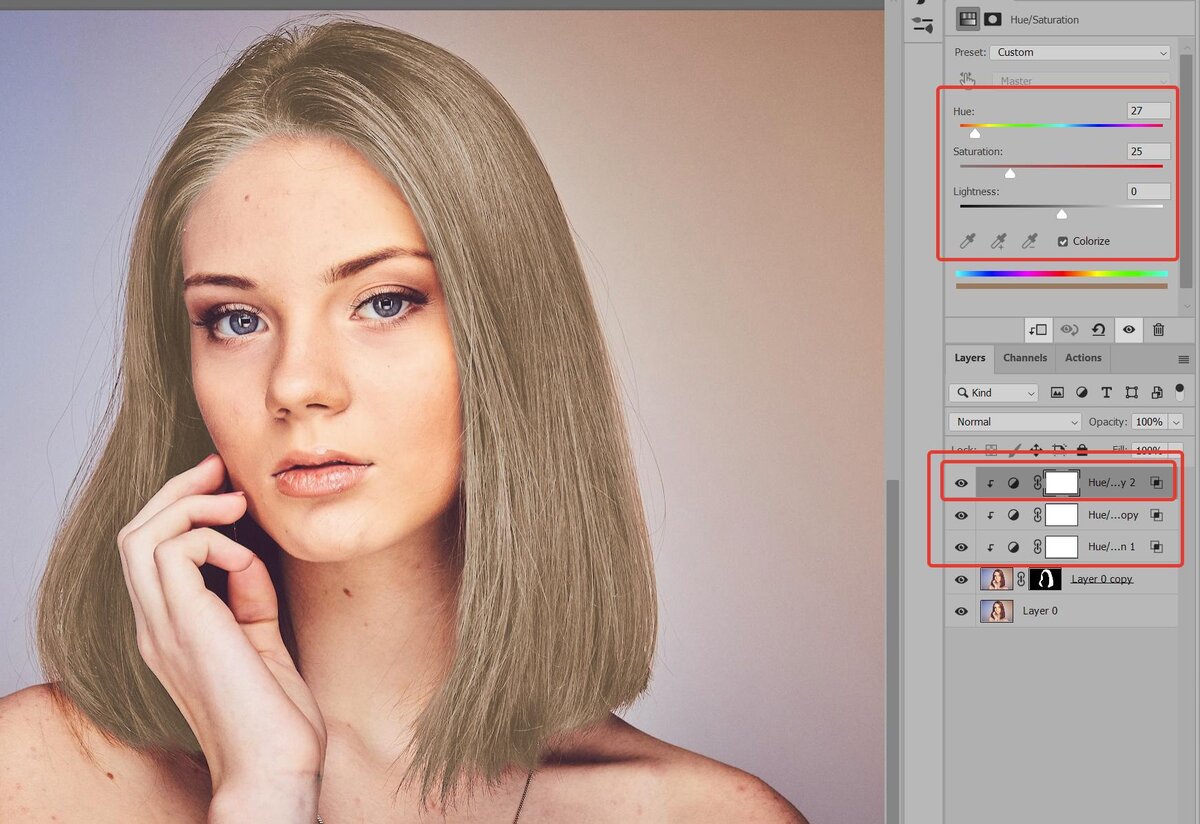The image size is (1200, 824).
Task: Filter layers by type layers icon
Action: [x=1106, y=393]
